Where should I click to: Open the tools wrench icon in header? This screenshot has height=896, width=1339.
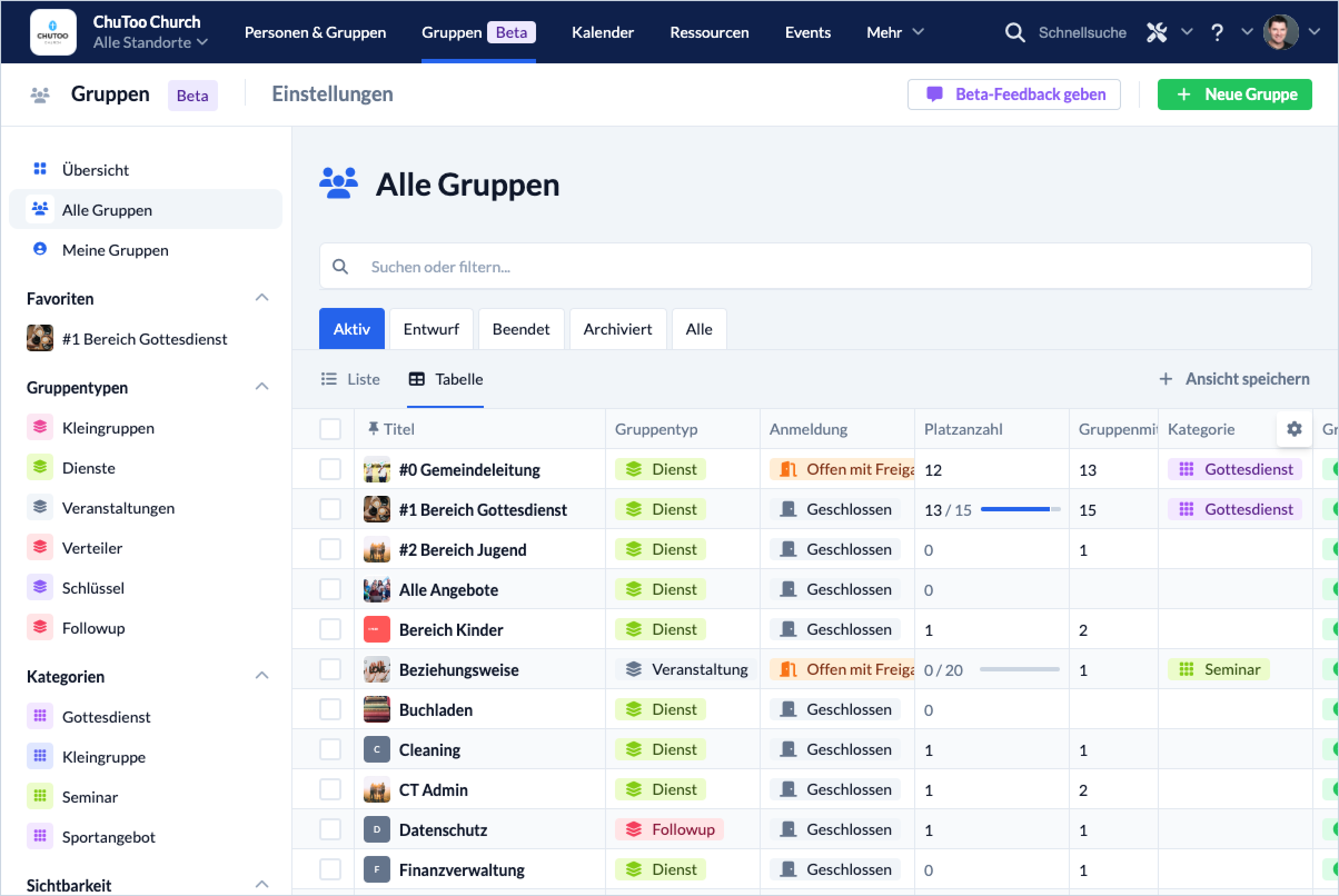pyautogui.click(x=1157, y=32)
